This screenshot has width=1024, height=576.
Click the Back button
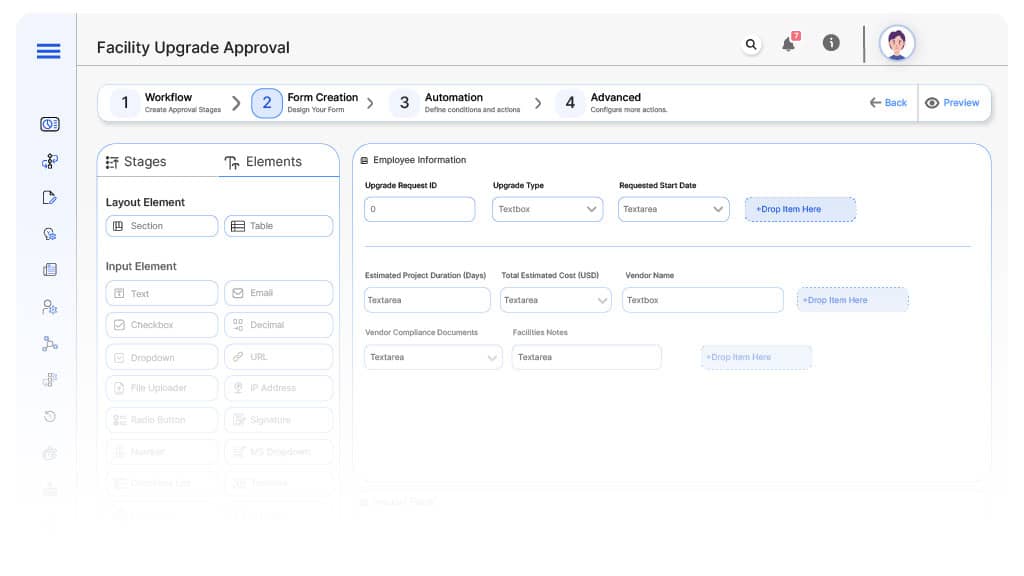coord(888,103)
